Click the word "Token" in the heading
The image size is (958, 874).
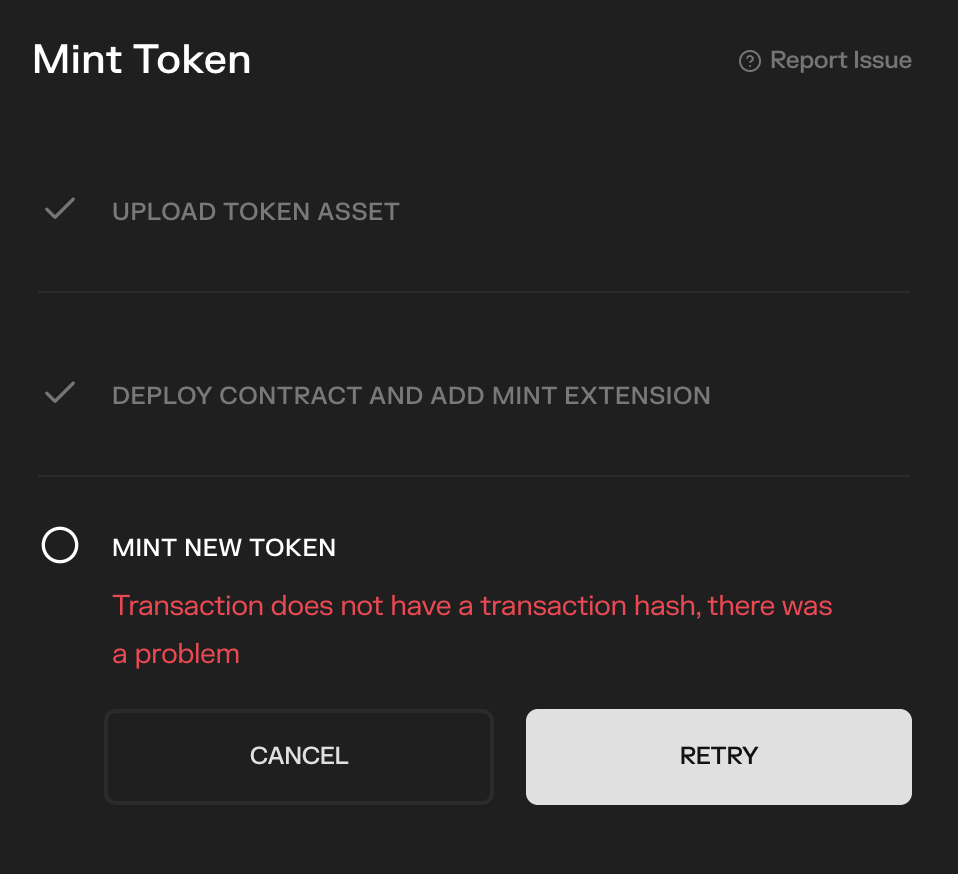click(193, 60)
